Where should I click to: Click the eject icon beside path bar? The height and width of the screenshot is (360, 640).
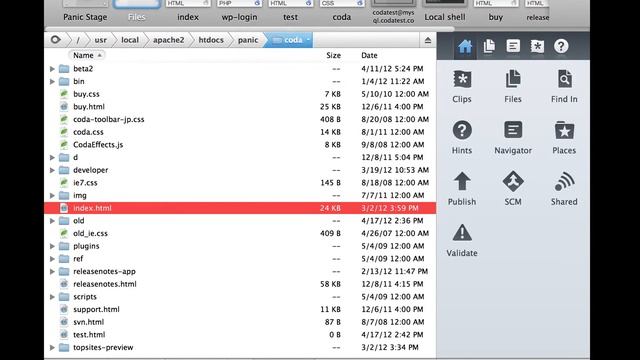pyautogui.click(x=428, y=40)
